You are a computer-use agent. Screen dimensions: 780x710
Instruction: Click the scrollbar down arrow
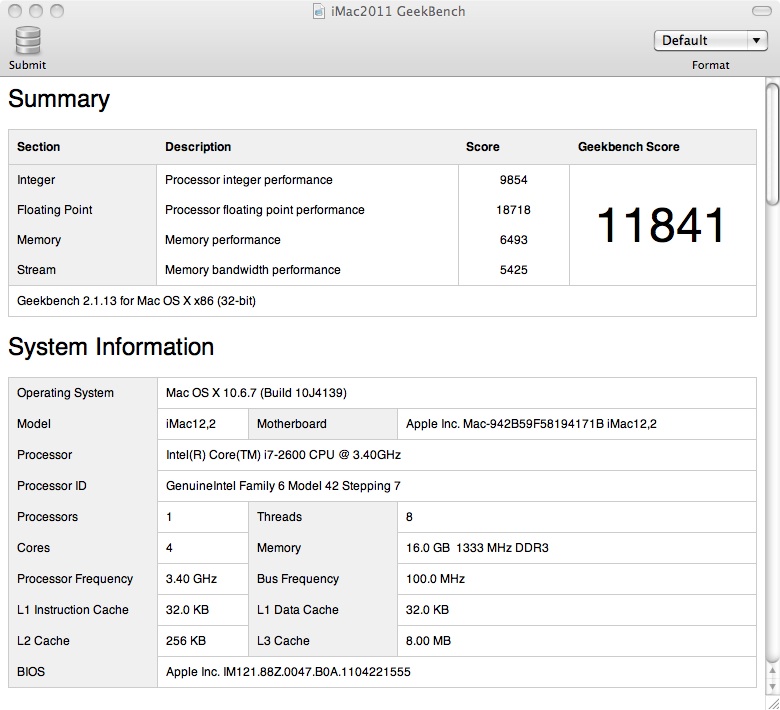click(x=772, y=687)
